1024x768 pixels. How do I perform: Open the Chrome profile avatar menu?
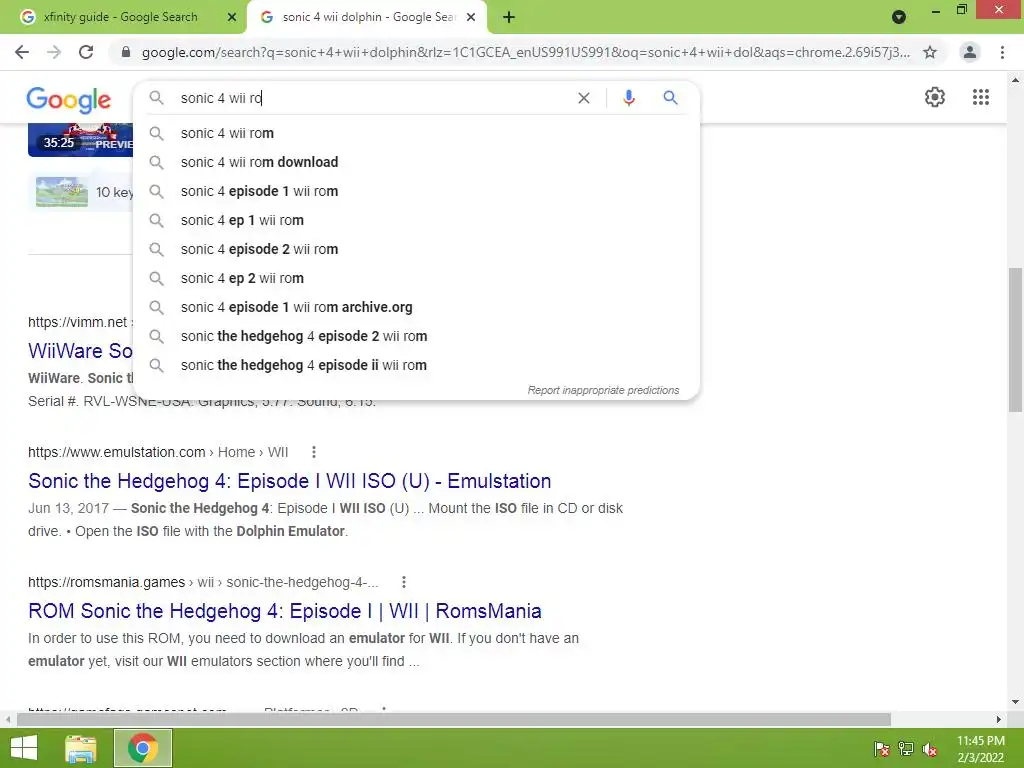pos(970,52)
